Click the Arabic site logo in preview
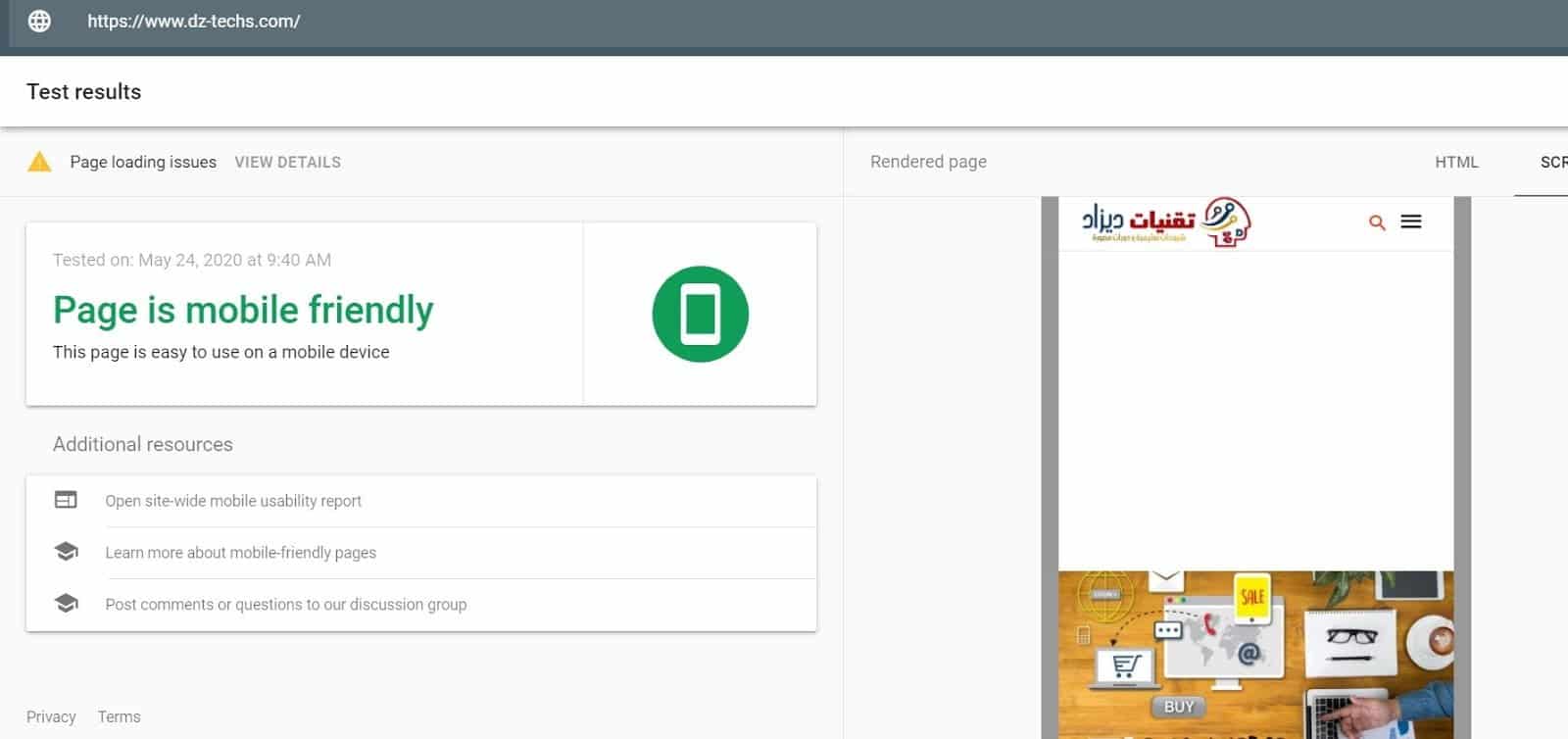This screenshot has width=1568, height=739. click(x=1166, y=222)
